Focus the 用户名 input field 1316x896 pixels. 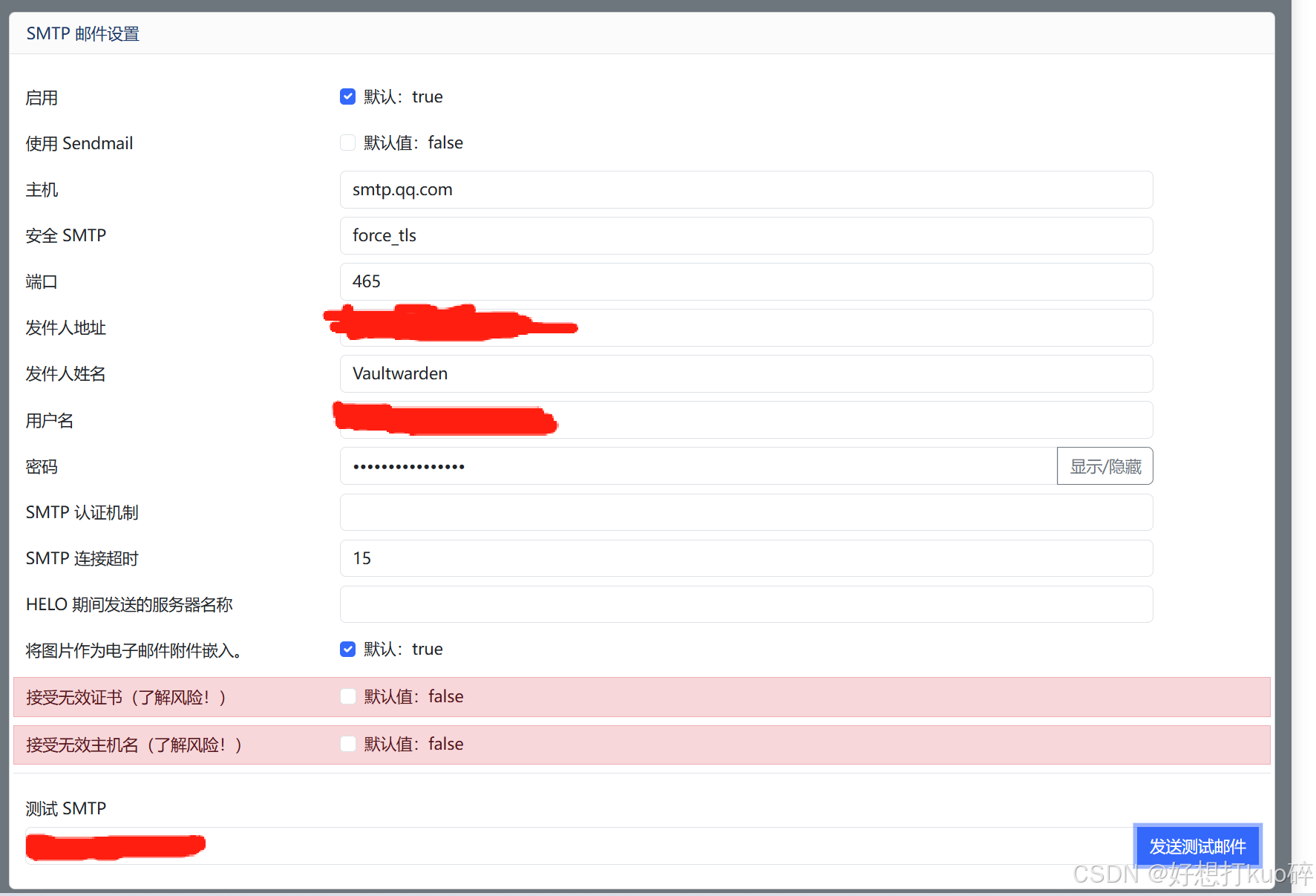pos(746,420)
